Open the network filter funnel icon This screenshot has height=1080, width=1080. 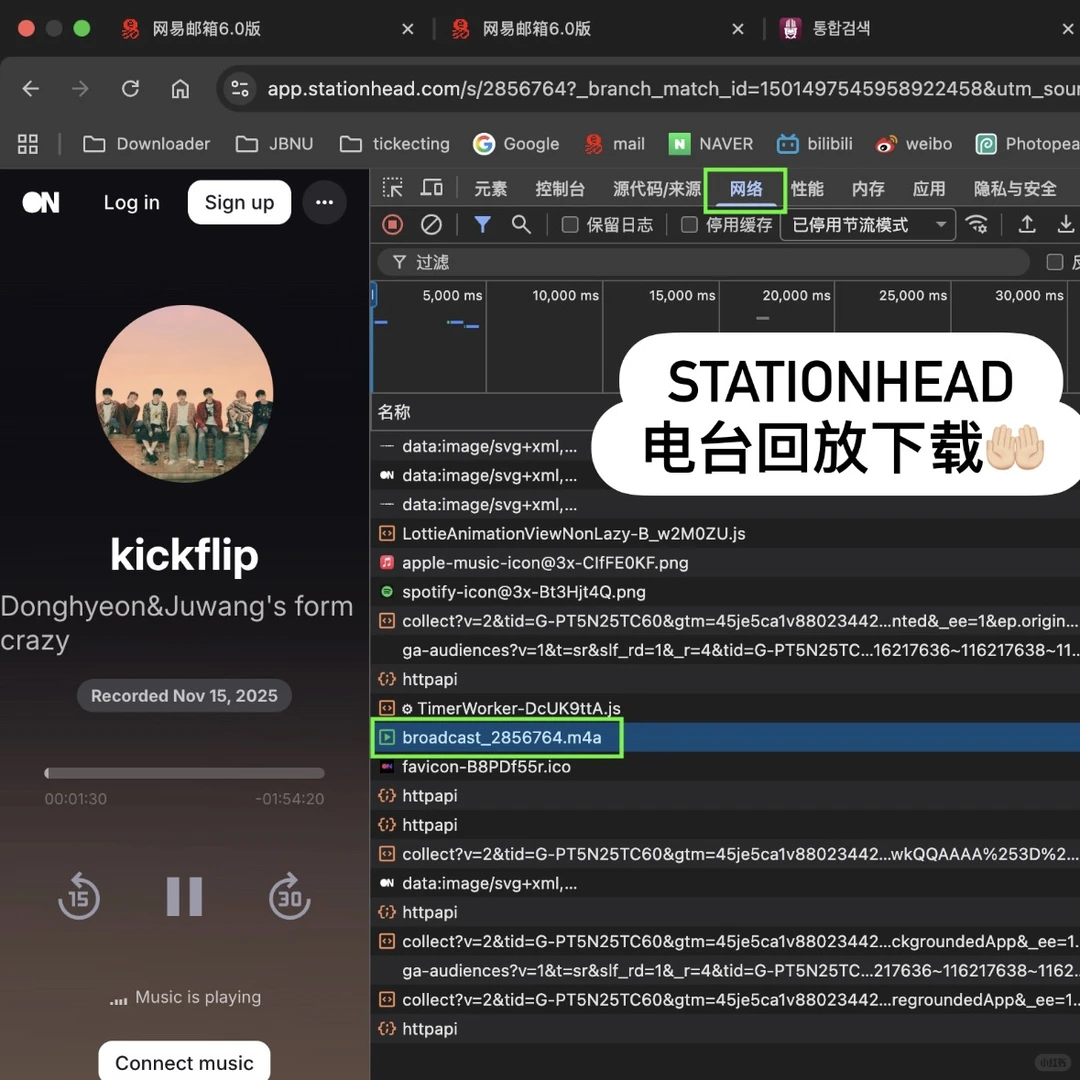tap(482, 225)
